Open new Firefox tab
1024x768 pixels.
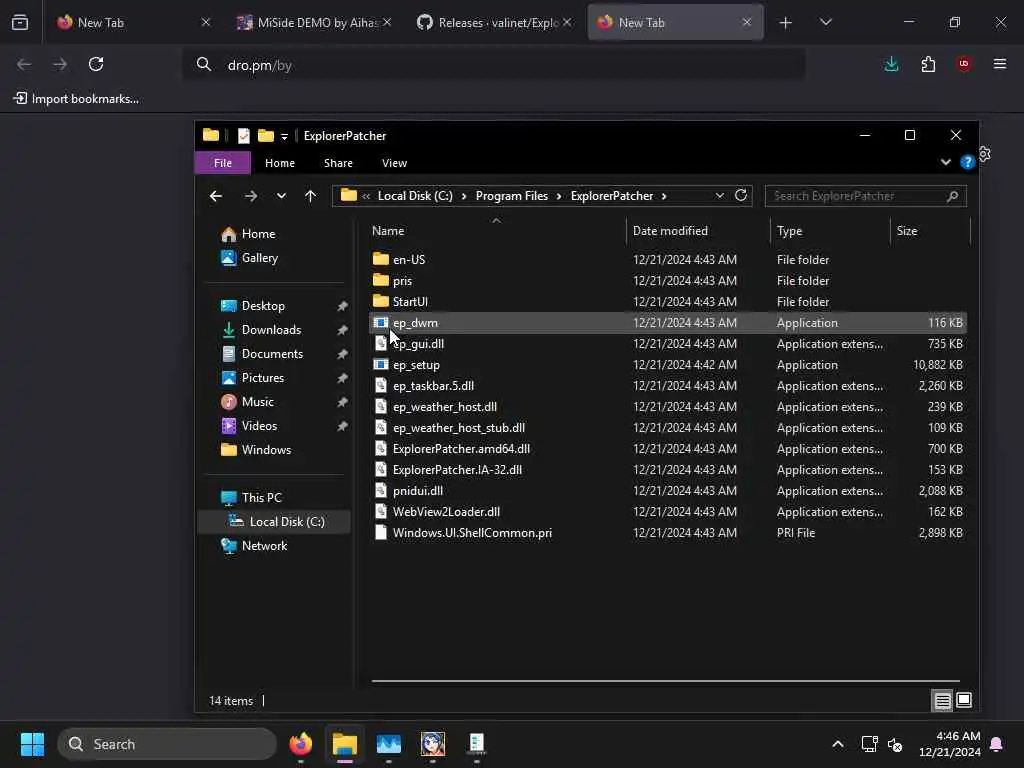[x=786, y=23]
